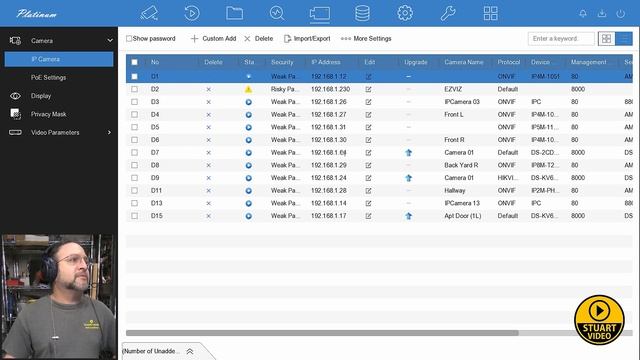Image resolution: width=640 pixels, height=360 pixels.
Task: Open the smart analysis search icon
Action: tap(277, 13)
